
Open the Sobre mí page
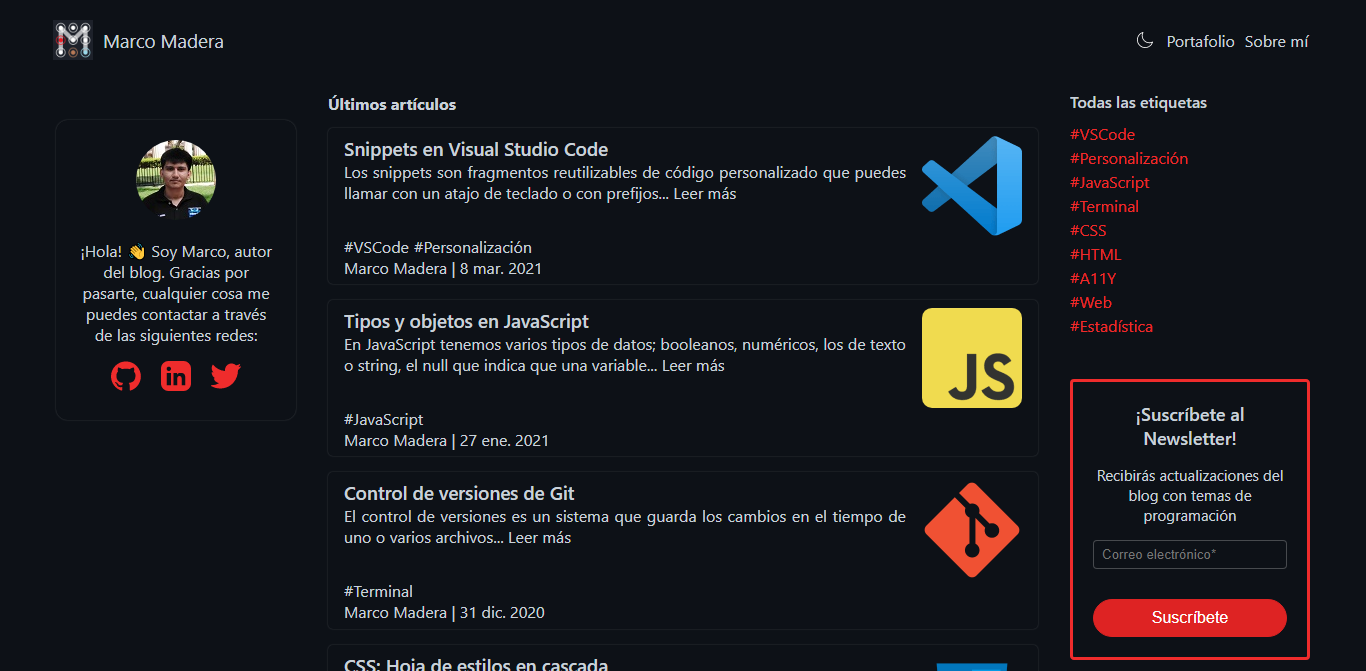1277,41
